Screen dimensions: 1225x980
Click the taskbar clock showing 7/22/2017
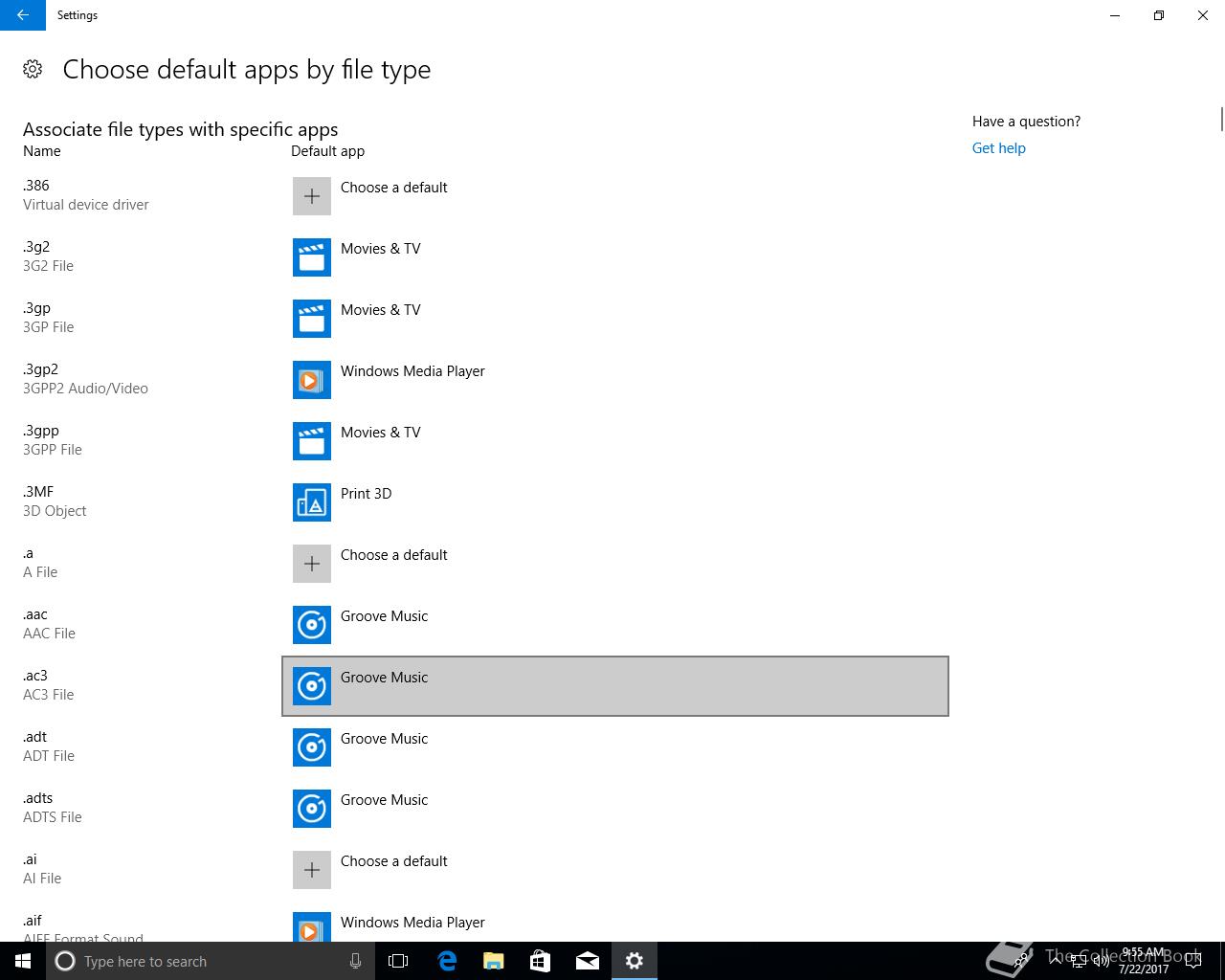tap(1144, 961)
